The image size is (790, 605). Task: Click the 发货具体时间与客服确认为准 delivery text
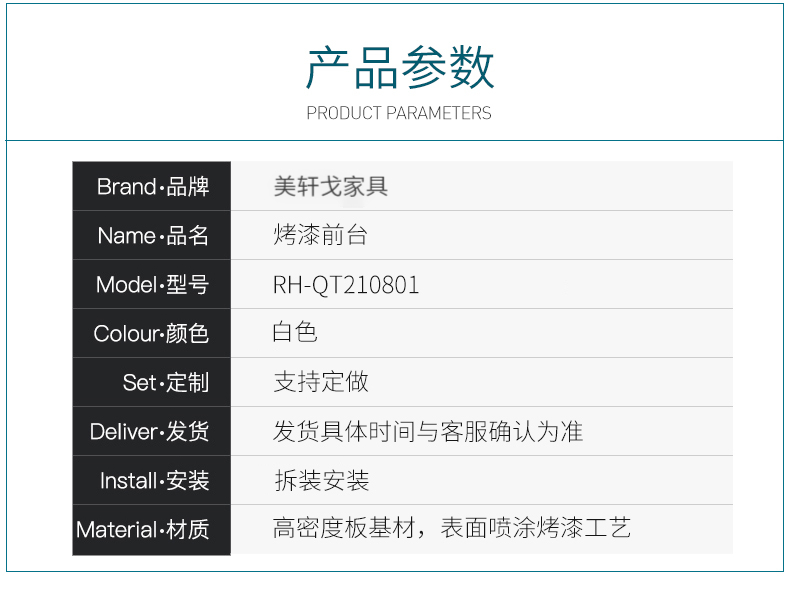[x=428, y=432]
